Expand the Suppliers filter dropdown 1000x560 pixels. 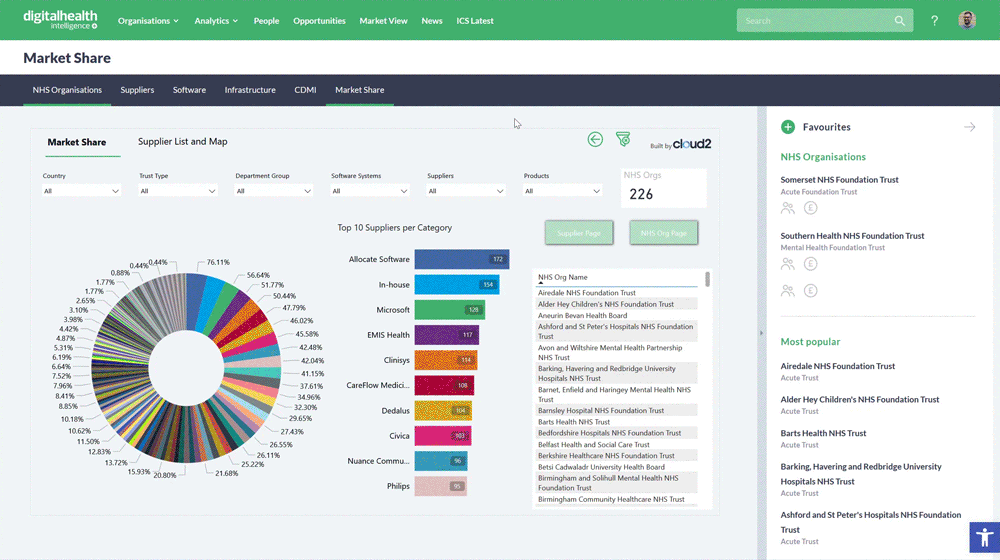pos(466,191)
